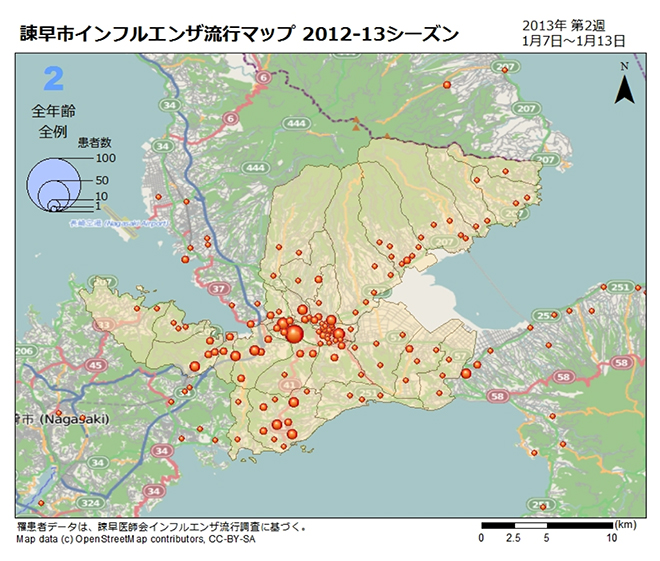This screenshot has width=660, height=561.
Task: Click the black and white scale bar
Action: (546, 525)
